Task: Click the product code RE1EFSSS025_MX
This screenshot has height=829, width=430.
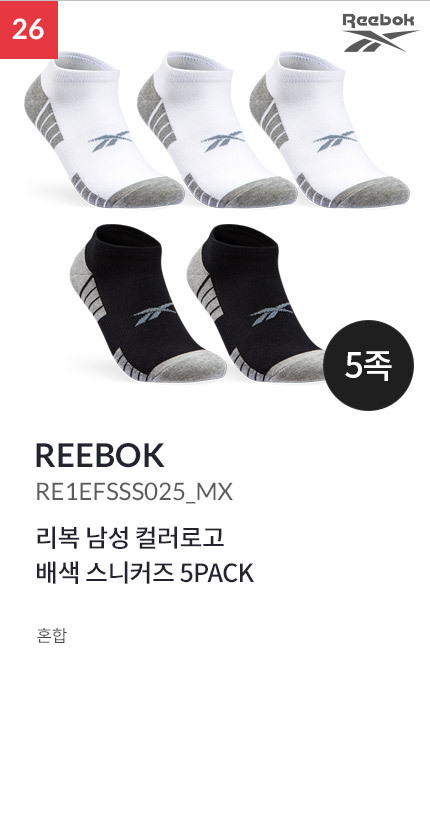Action: tap(134, 492)
